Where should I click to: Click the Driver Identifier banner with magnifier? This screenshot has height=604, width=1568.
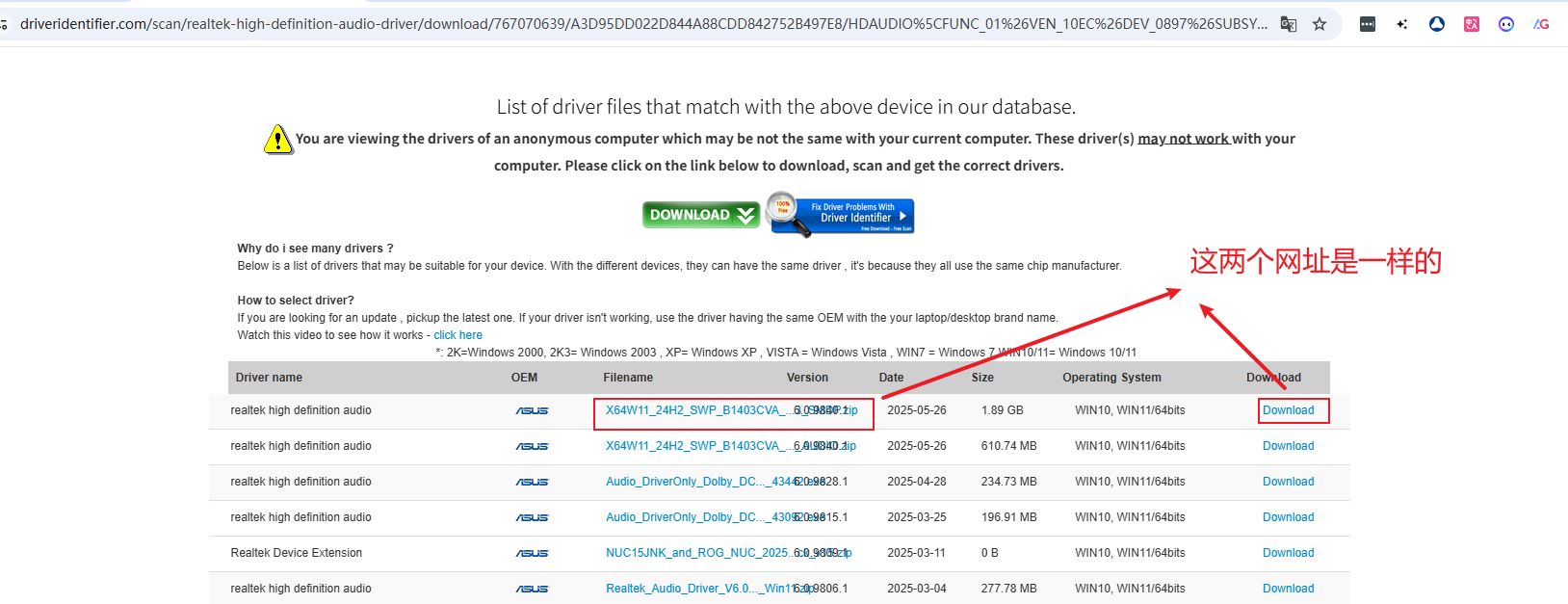pos(841,214)
